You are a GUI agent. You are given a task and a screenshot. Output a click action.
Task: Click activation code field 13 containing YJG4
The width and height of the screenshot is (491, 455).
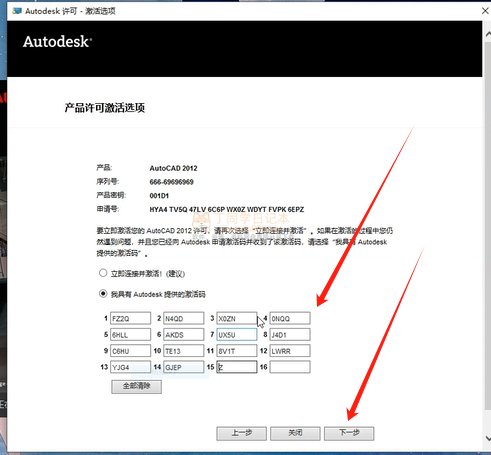pos(130,367)
